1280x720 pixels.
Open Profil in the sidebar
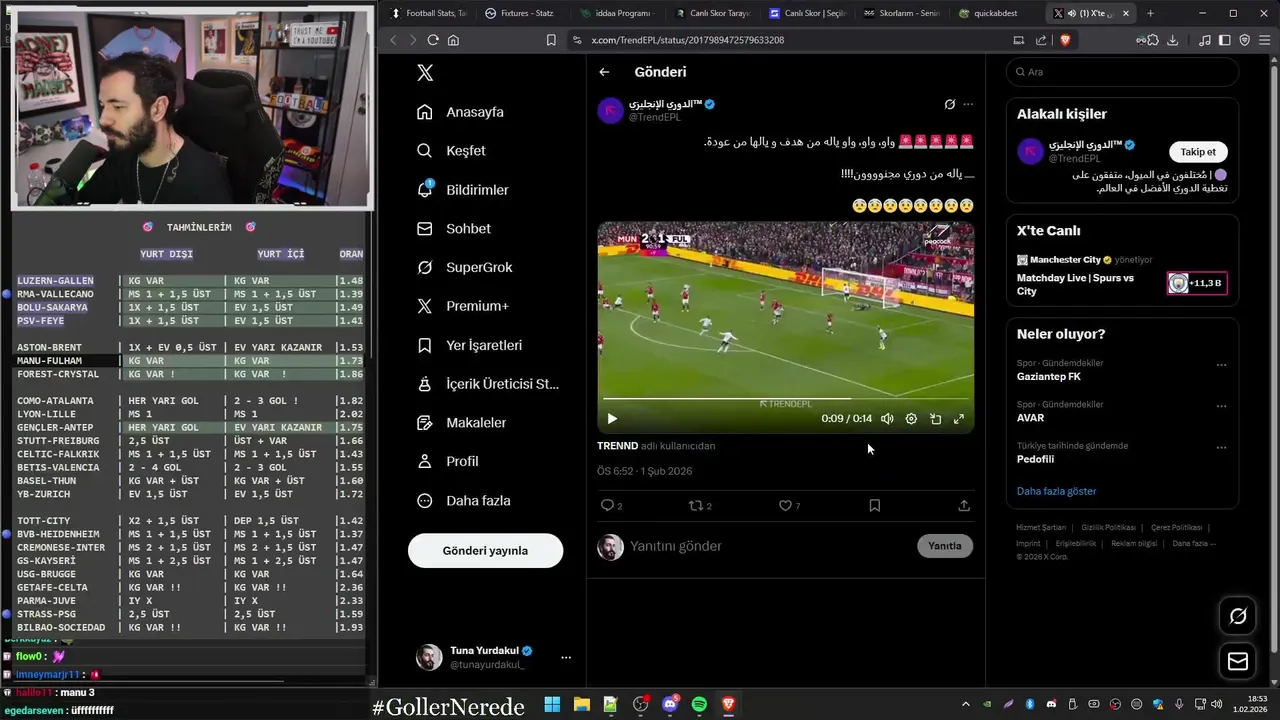click(x=448, y=462)
